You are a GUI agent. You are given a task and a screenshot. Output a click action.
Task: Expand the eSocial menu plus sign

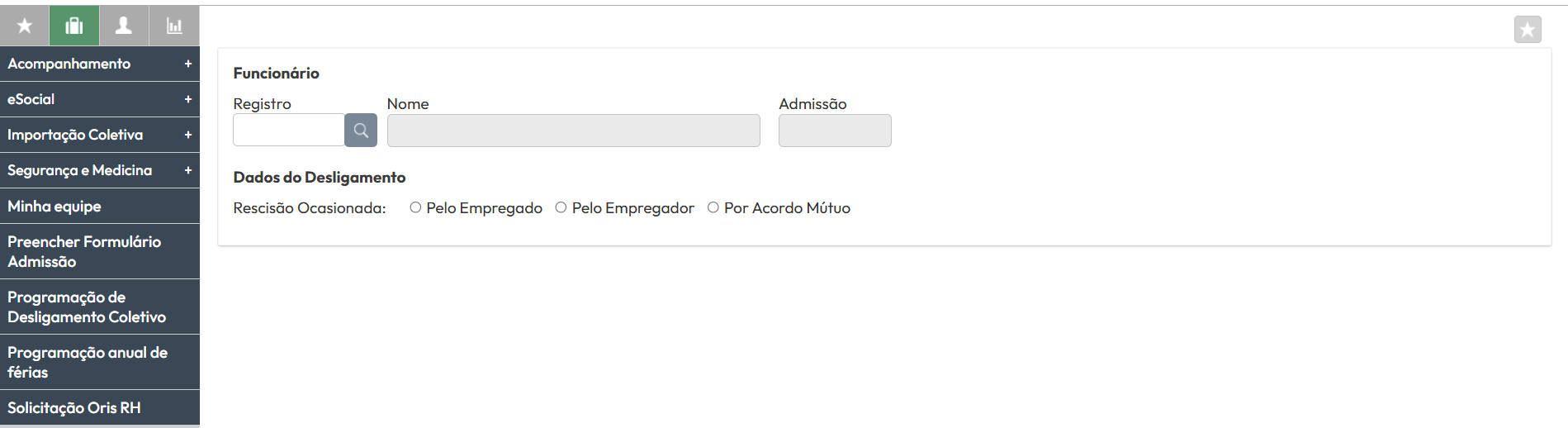pyautogui.click(x=188, y=99)
